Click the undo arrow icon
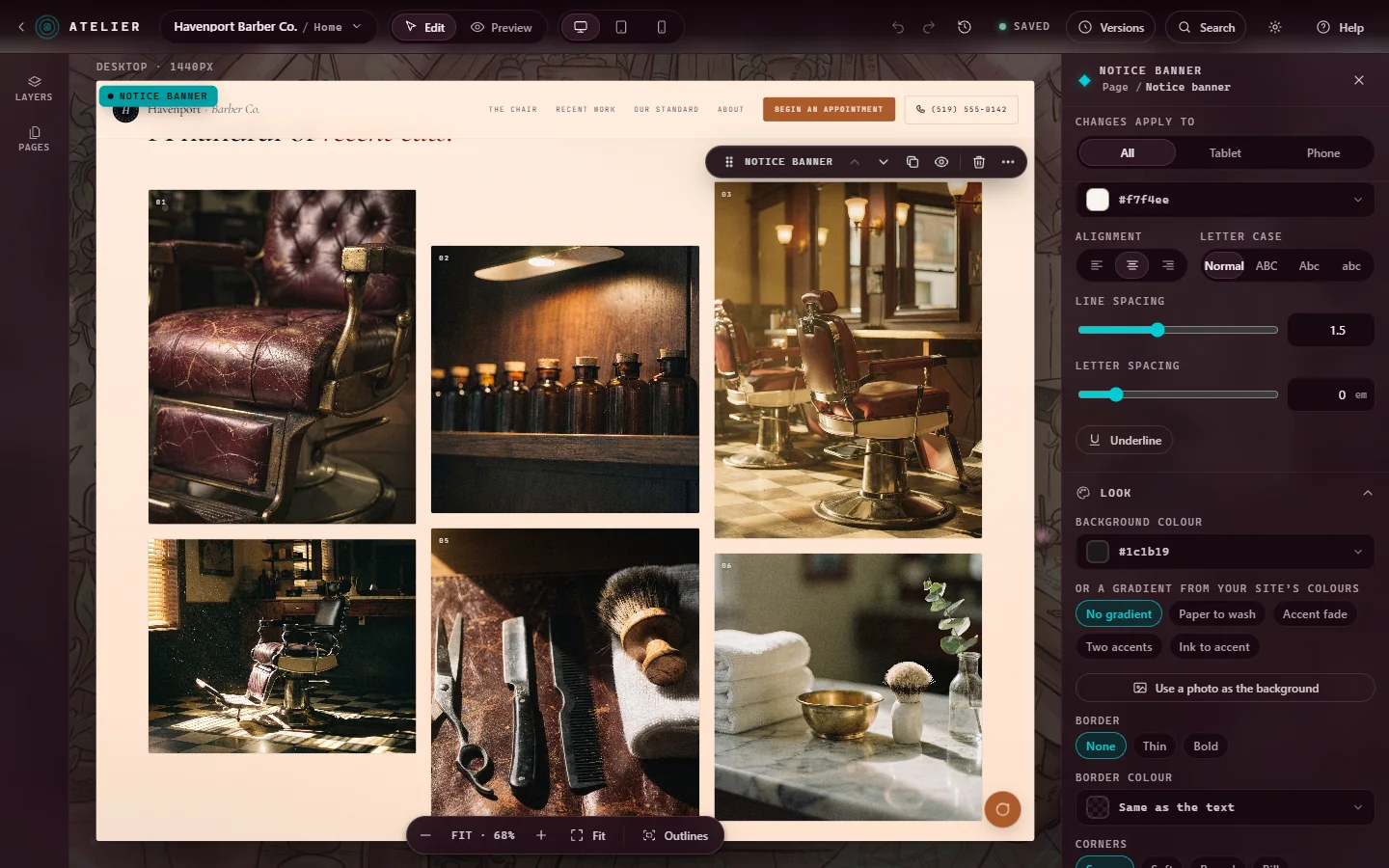This screenshot has width=1389, height=868. 898,27
